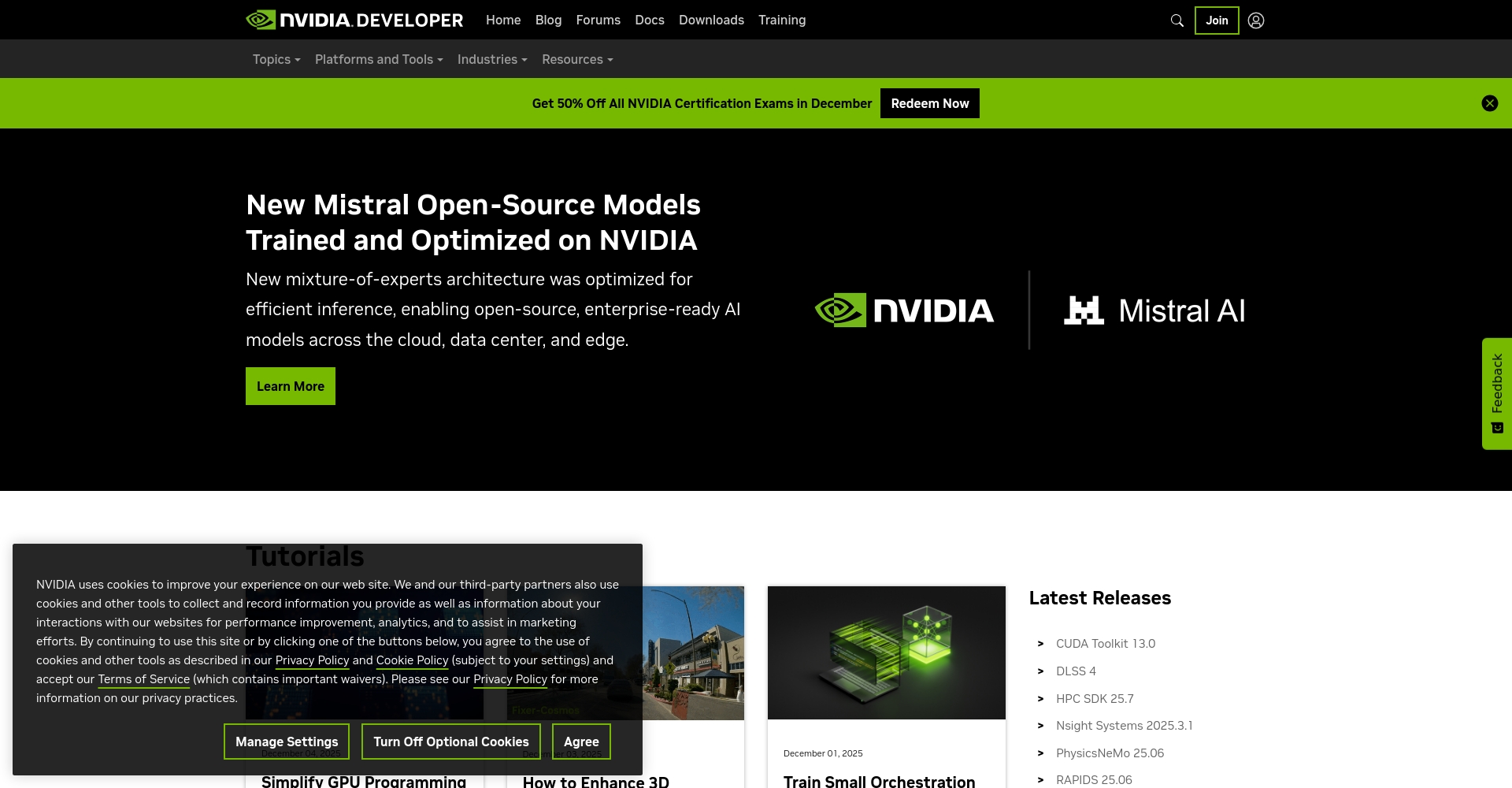Image resolution: width=1512 pixels, height=788 pixels.
Task: Open the Feedback side tab
Action: tap(1496, 393)
